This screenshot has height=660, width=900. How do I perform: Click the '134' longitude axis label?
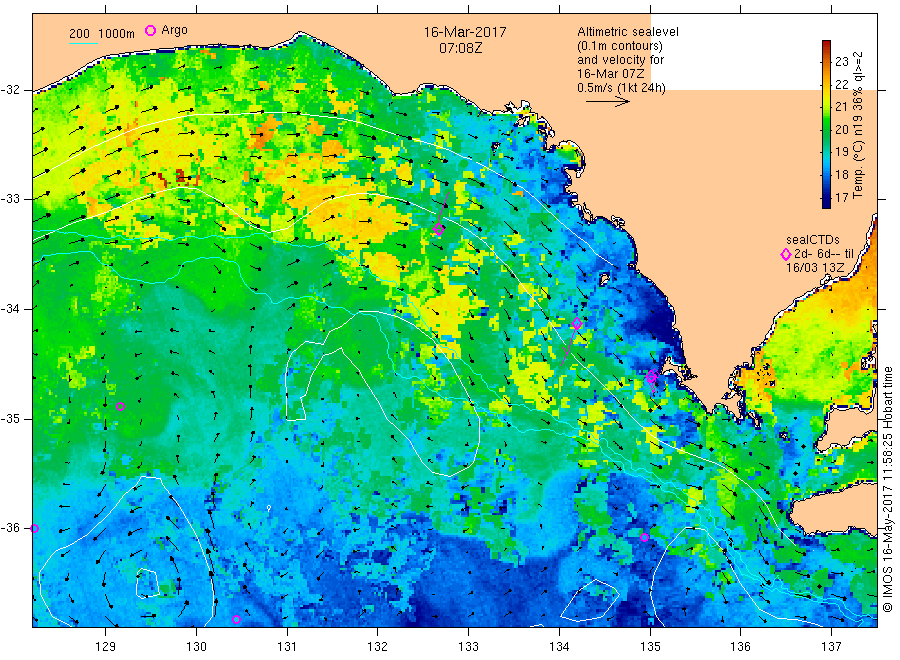click(x=559, y=647)
